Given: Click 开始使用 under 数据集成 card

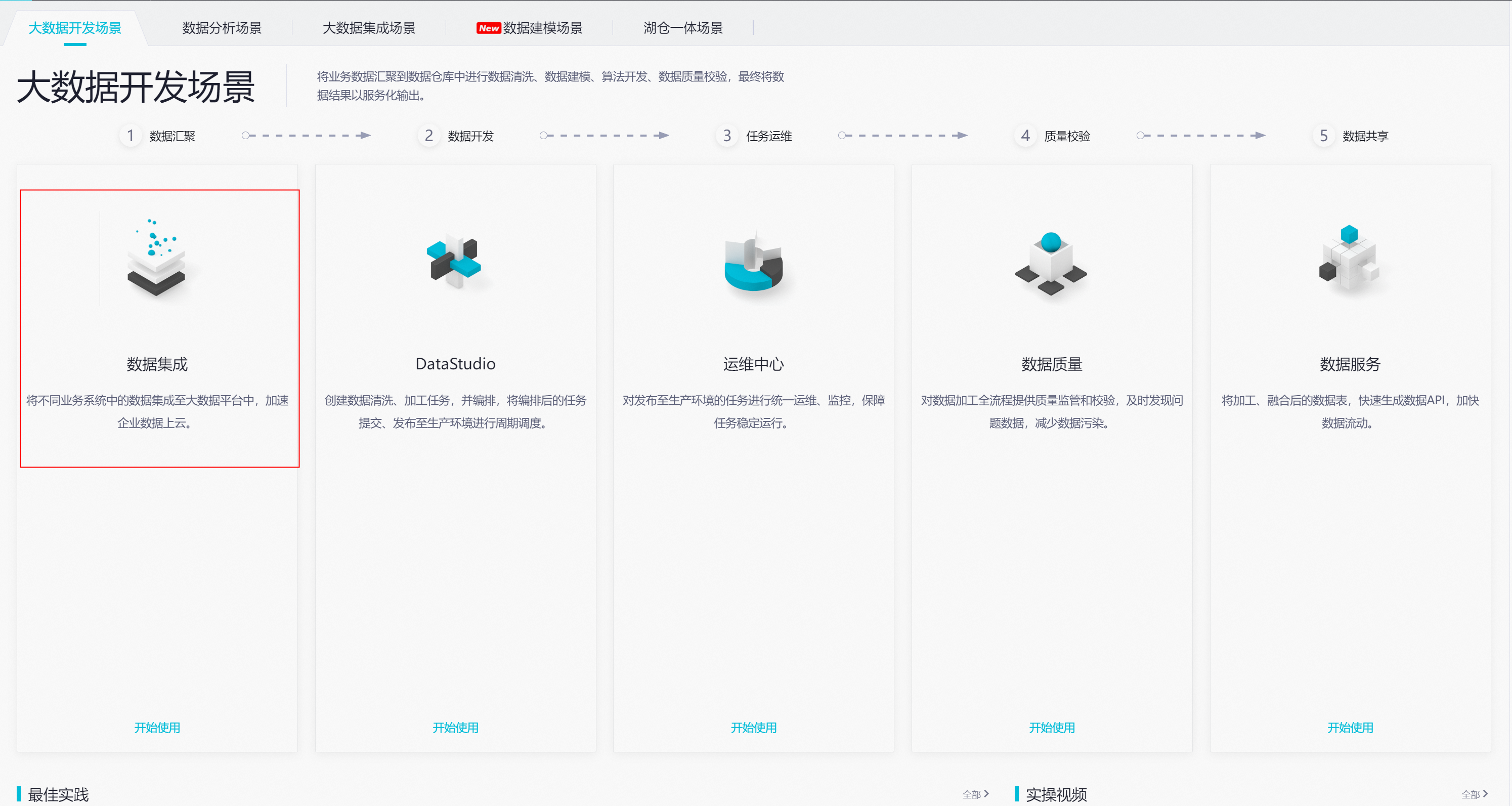Looking at the screenshot, I should click(157, 728).
